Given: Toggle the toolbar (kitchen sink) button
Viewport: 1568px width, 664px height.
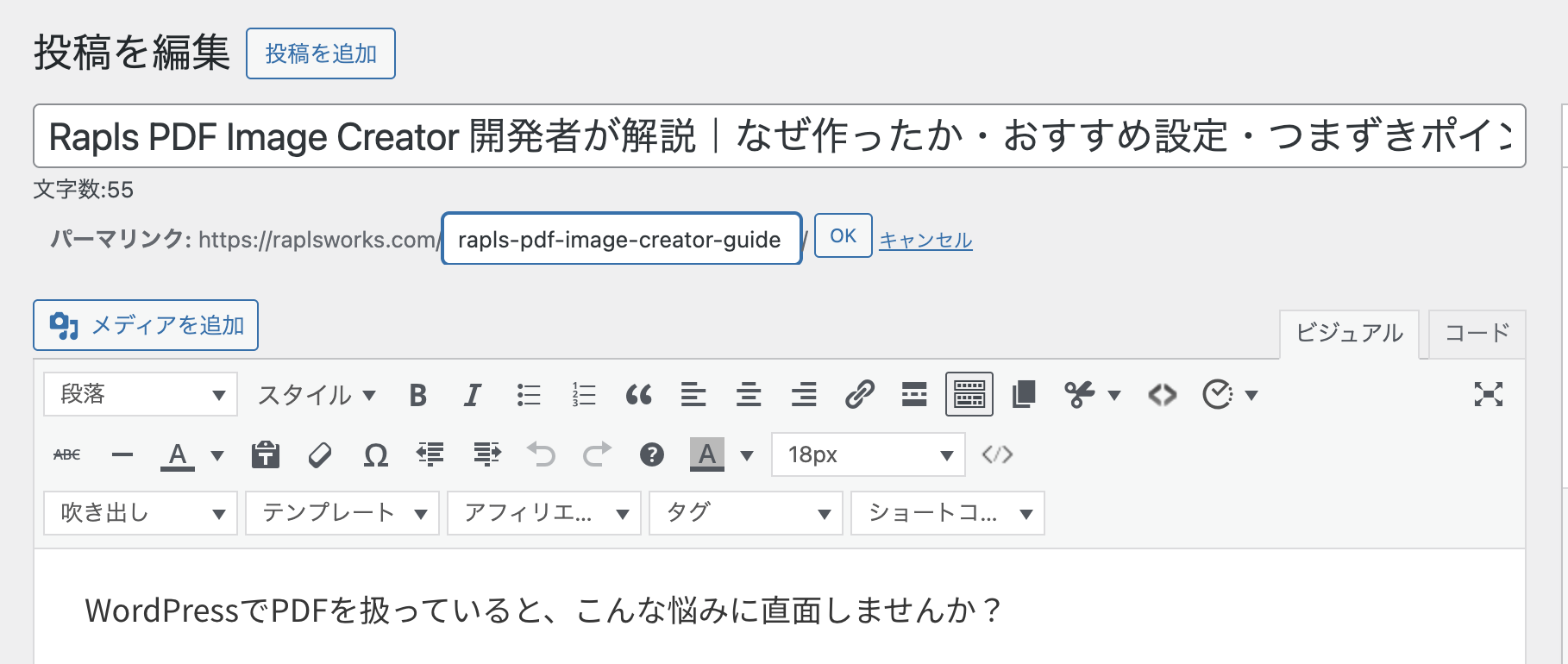Looking at the screenshot, I should 969,395.
